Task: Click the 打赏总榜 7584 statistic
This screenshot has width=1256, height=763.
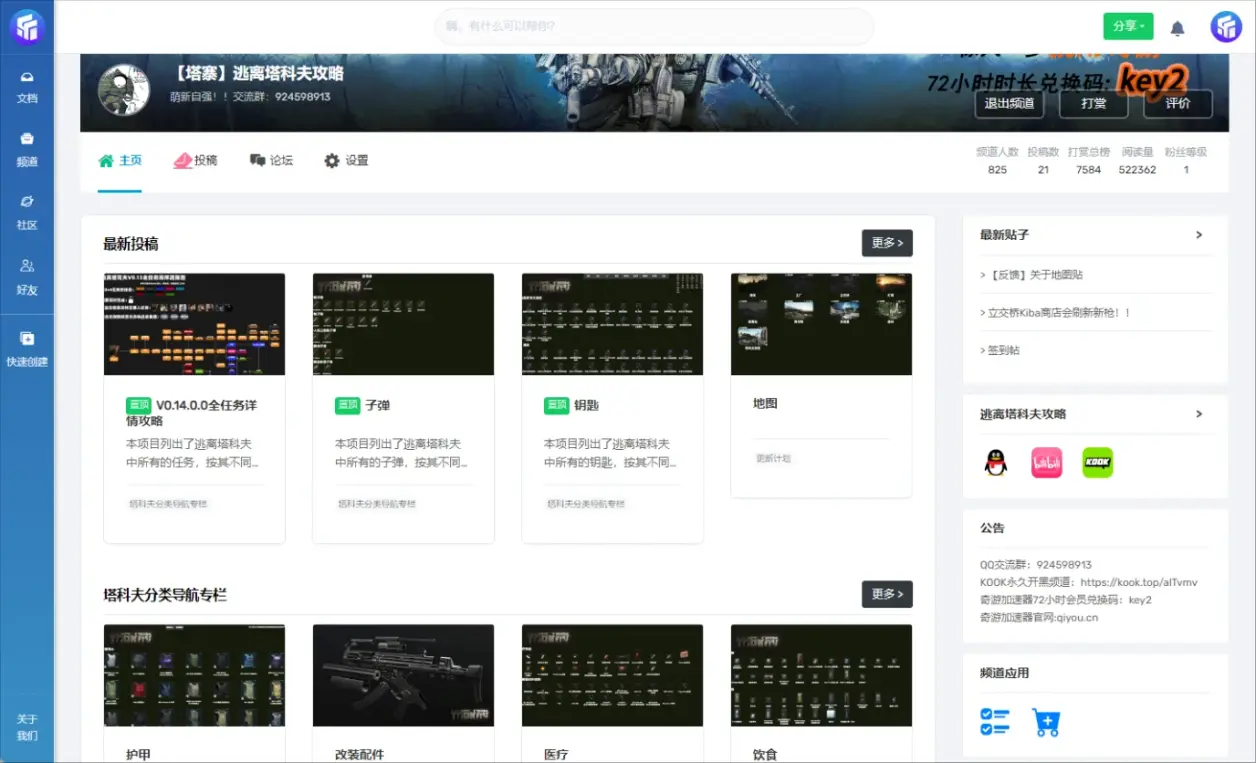Action: pos(1089,161)
